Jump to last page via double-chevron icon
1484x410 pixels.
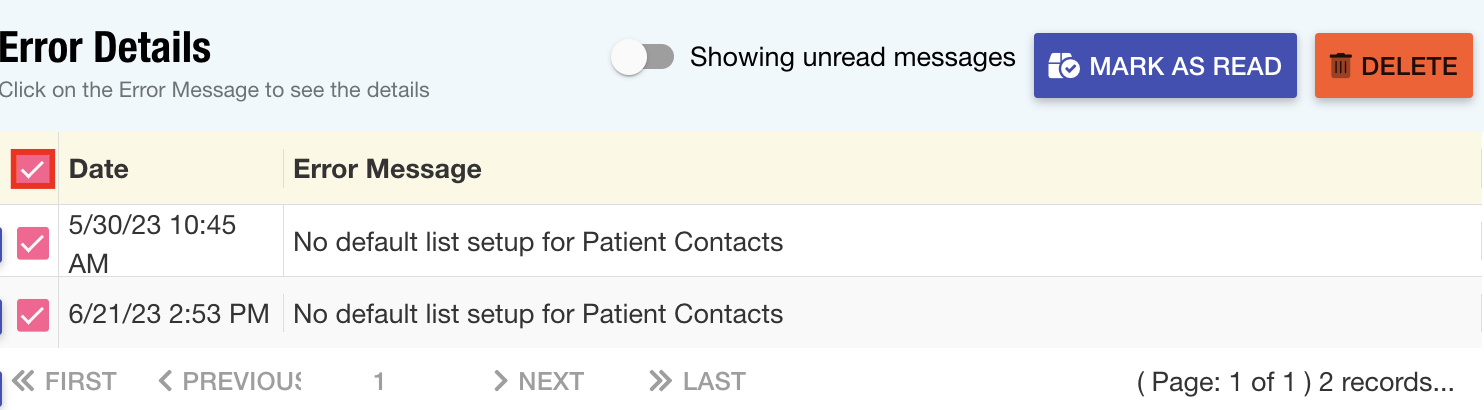[660, 381]
